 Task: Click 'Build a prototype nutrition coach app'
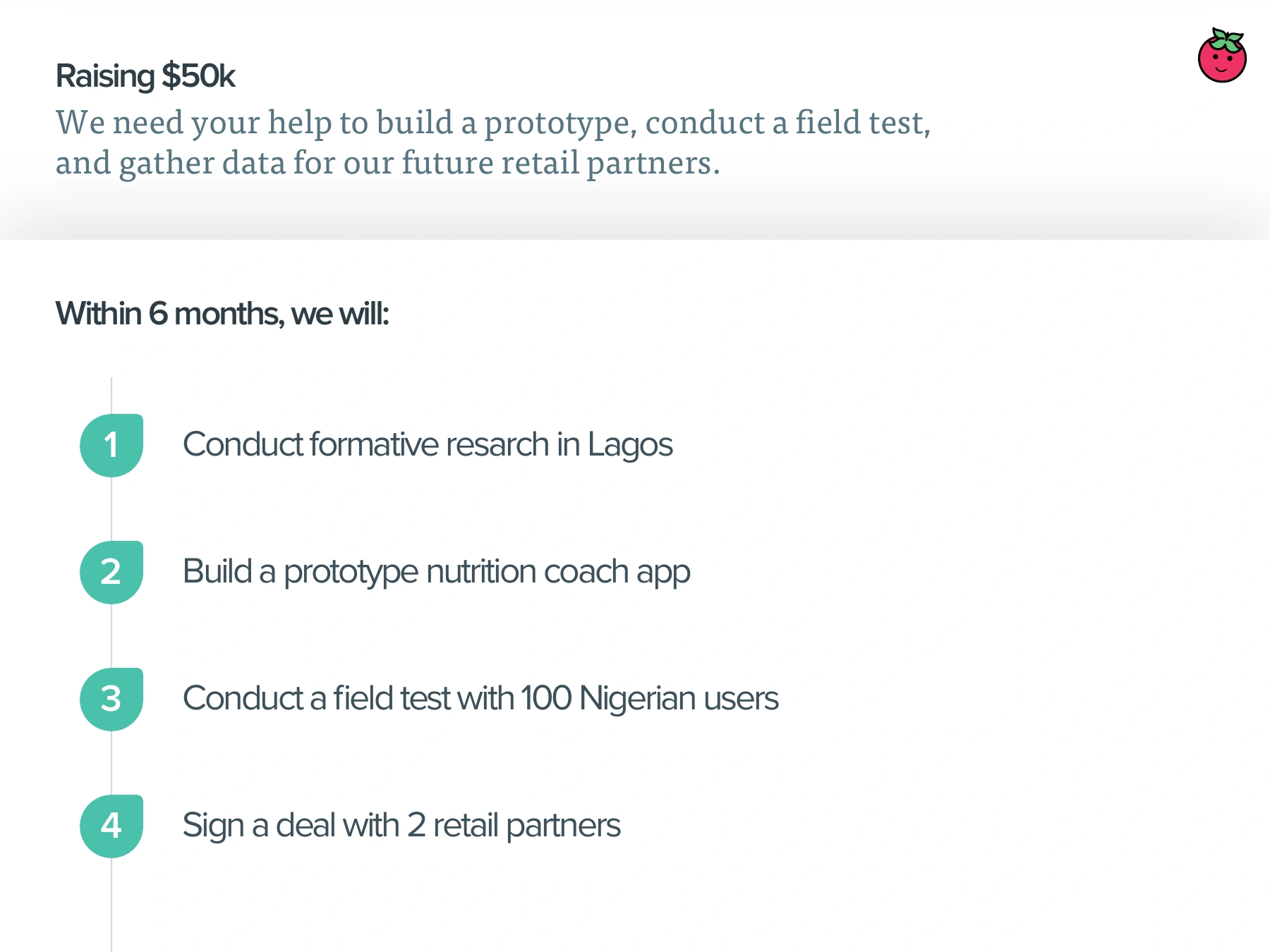(436, 572)
